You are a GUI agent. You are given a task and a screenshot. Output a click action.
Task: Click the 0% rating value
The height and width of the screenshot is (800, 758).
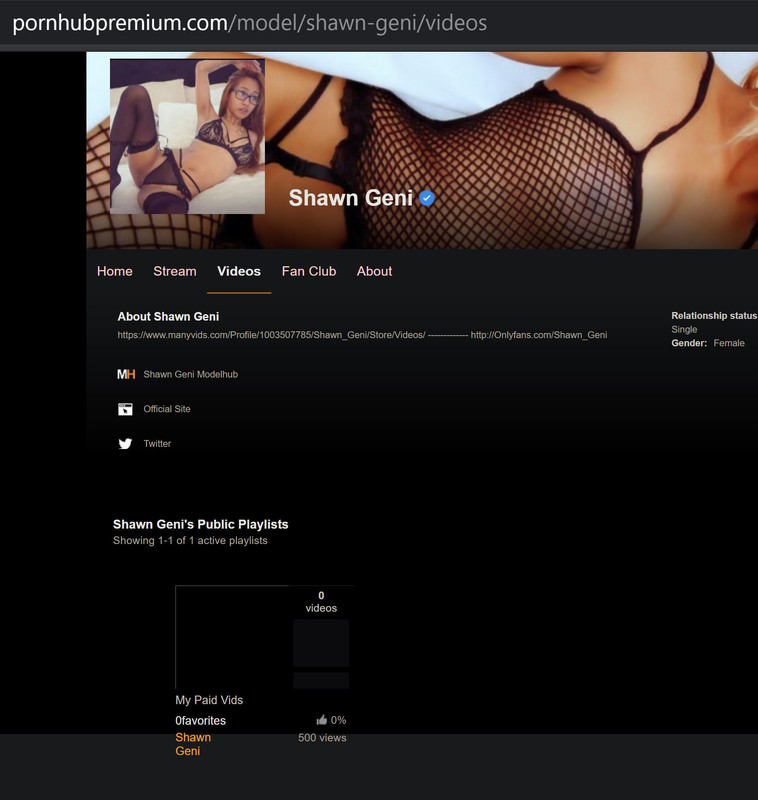tap(339, 720)
